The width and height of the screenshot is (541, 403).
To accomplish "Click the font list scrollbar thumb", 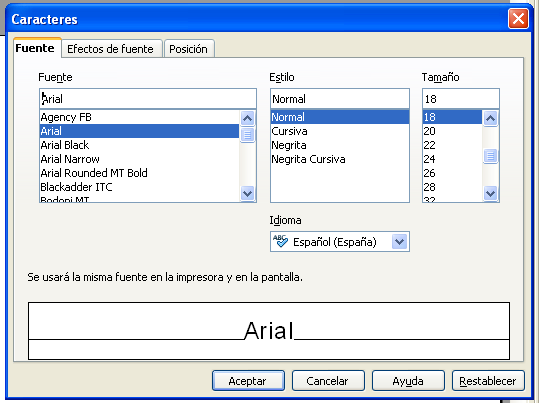I will (x=247, y=134).
